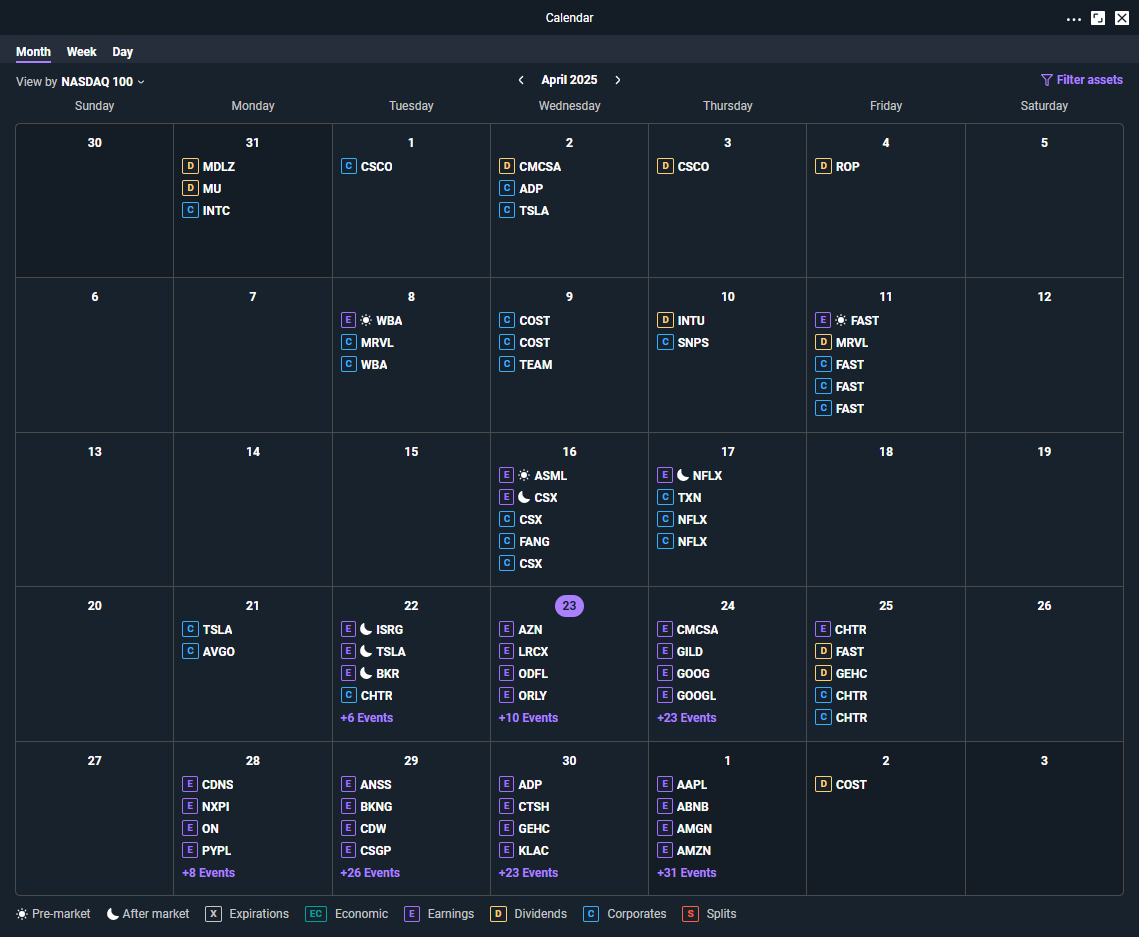
Task: Switch to the Week view tab
Action: pyautogui.click(x=81, y=52)
